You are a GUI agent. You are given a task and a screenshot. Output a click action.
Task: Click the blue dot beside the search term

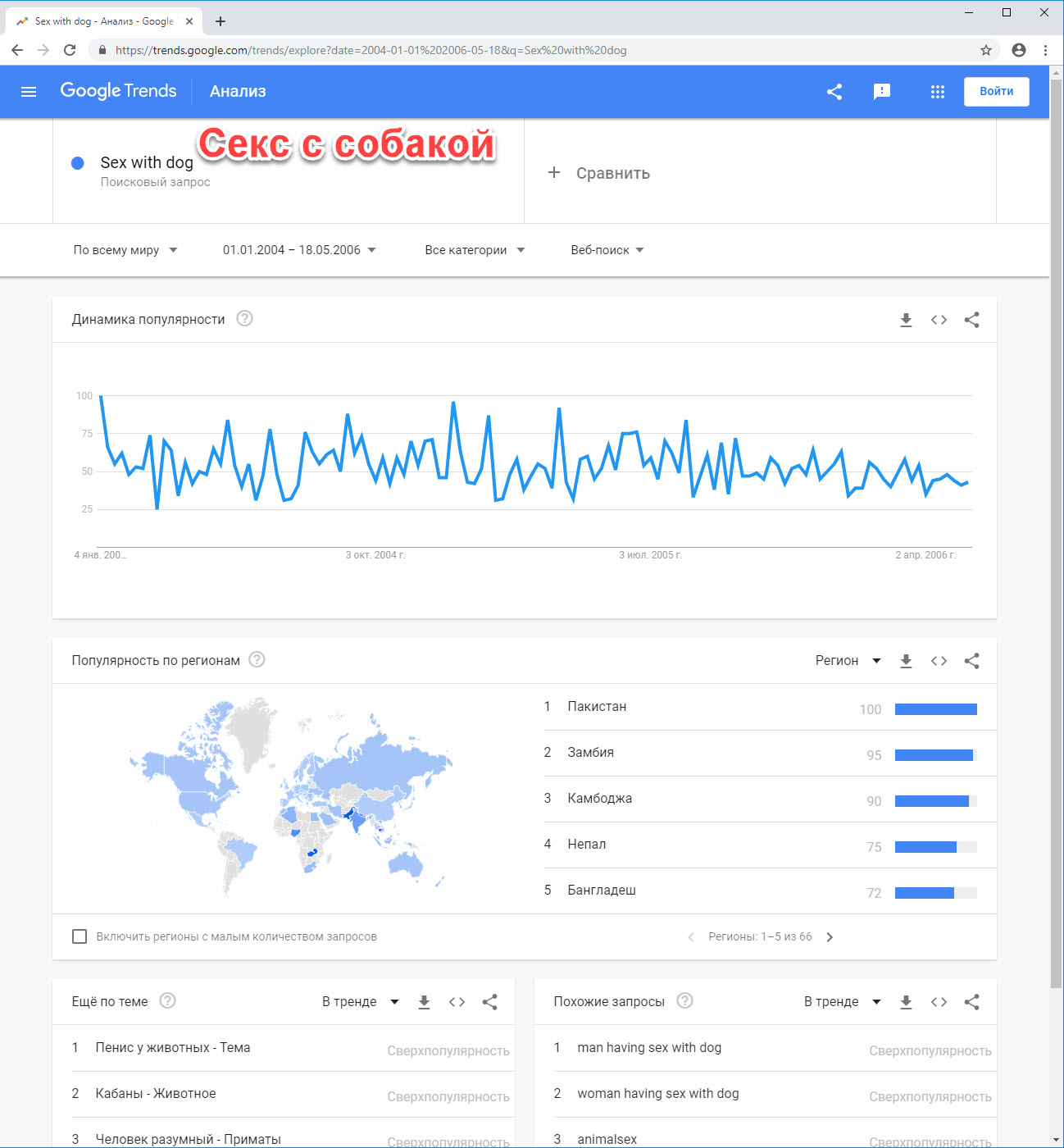(x=78, y=163)
